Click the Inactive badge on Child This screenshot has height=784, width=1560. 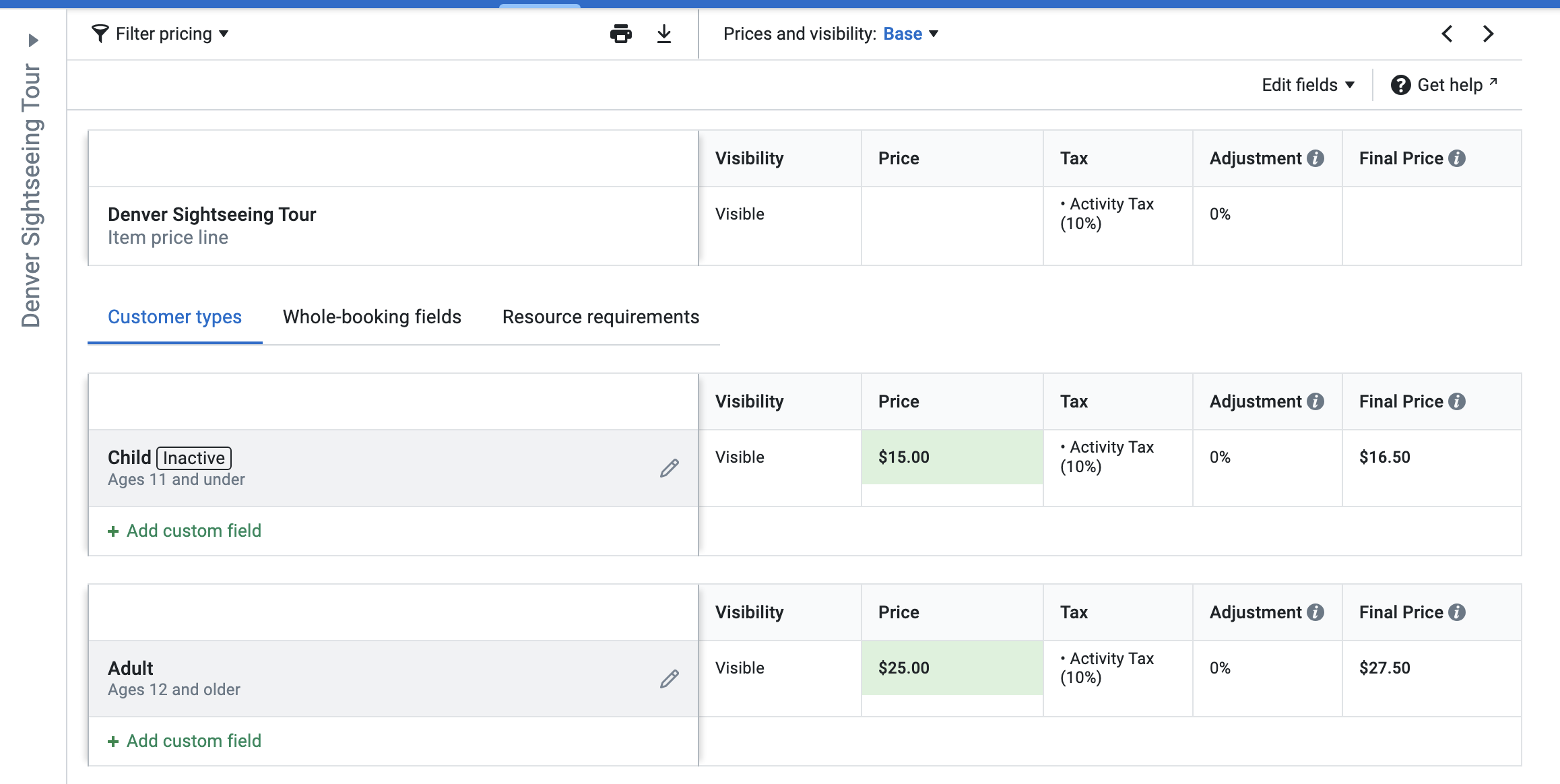tap(194, 458)
